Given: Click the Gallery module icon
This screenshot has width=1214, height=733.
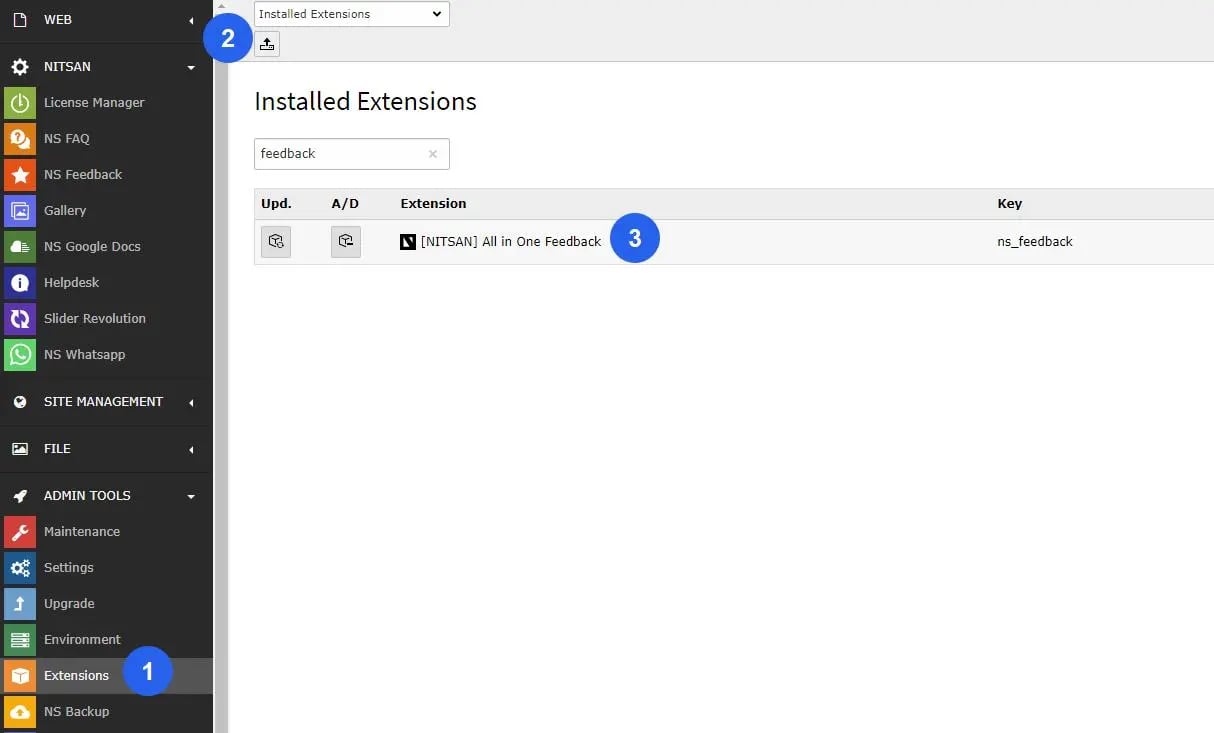Looking at the screenshot, I should (20, 210).
